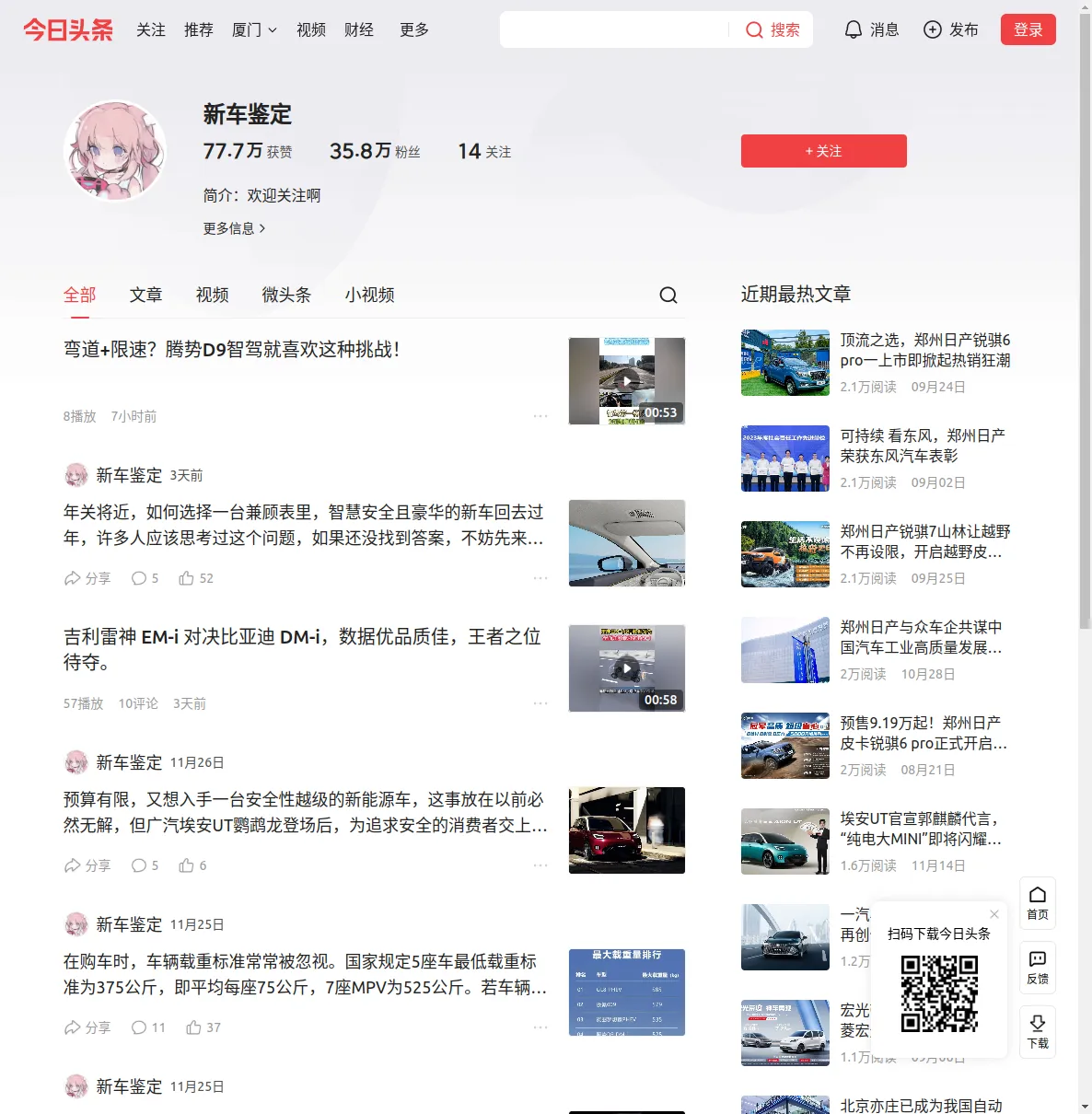Open the 更多 navigation menu
1092x1114 pixels.
414,30
